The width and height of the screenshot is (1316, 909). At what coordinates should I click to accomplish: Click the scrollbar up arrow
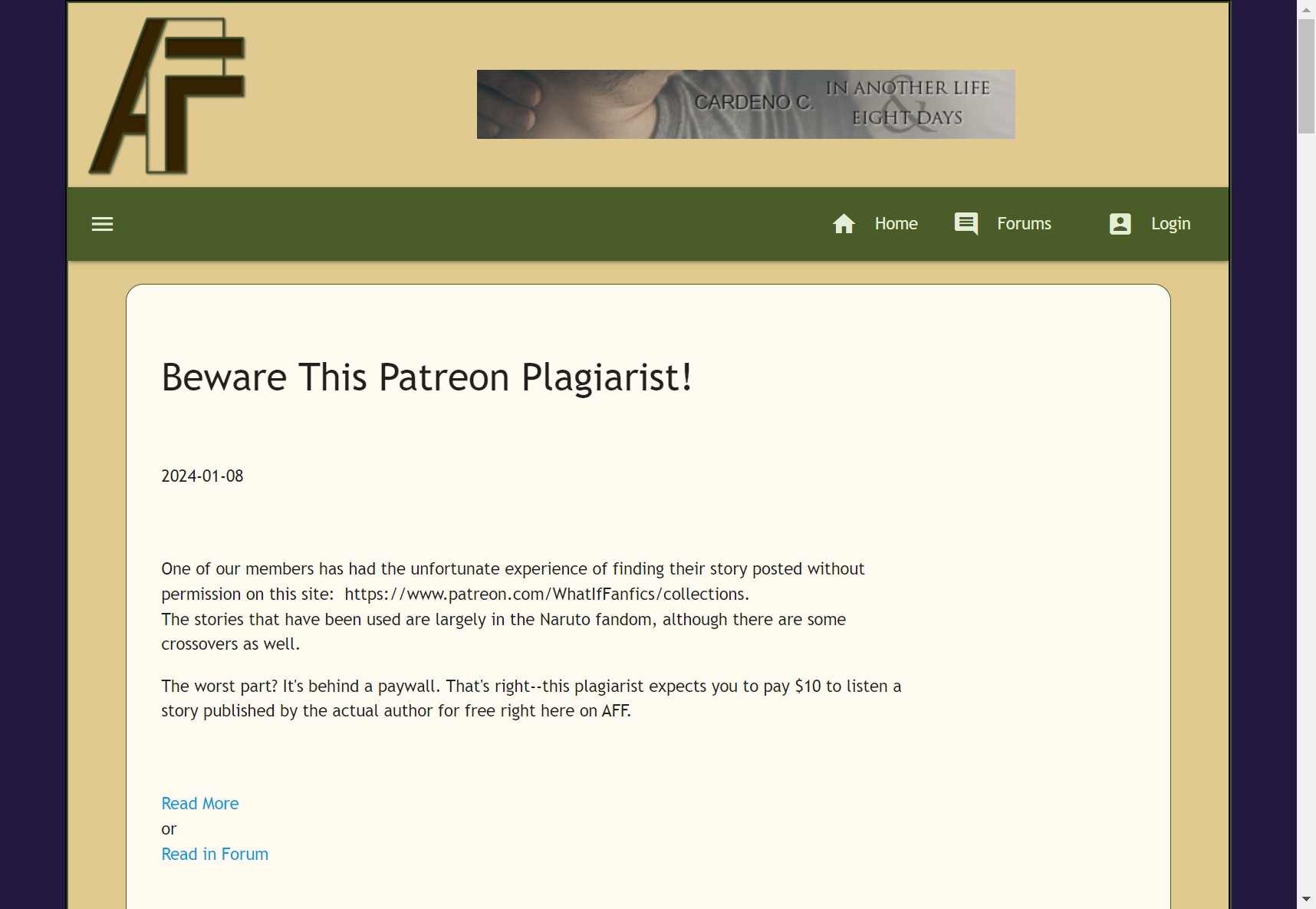click(1306, 9)
